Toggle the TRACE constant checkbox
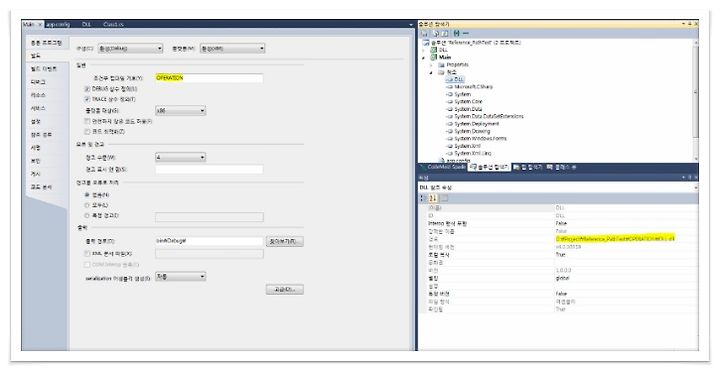This screenshot has width=720, height=371. pos(87,99)
